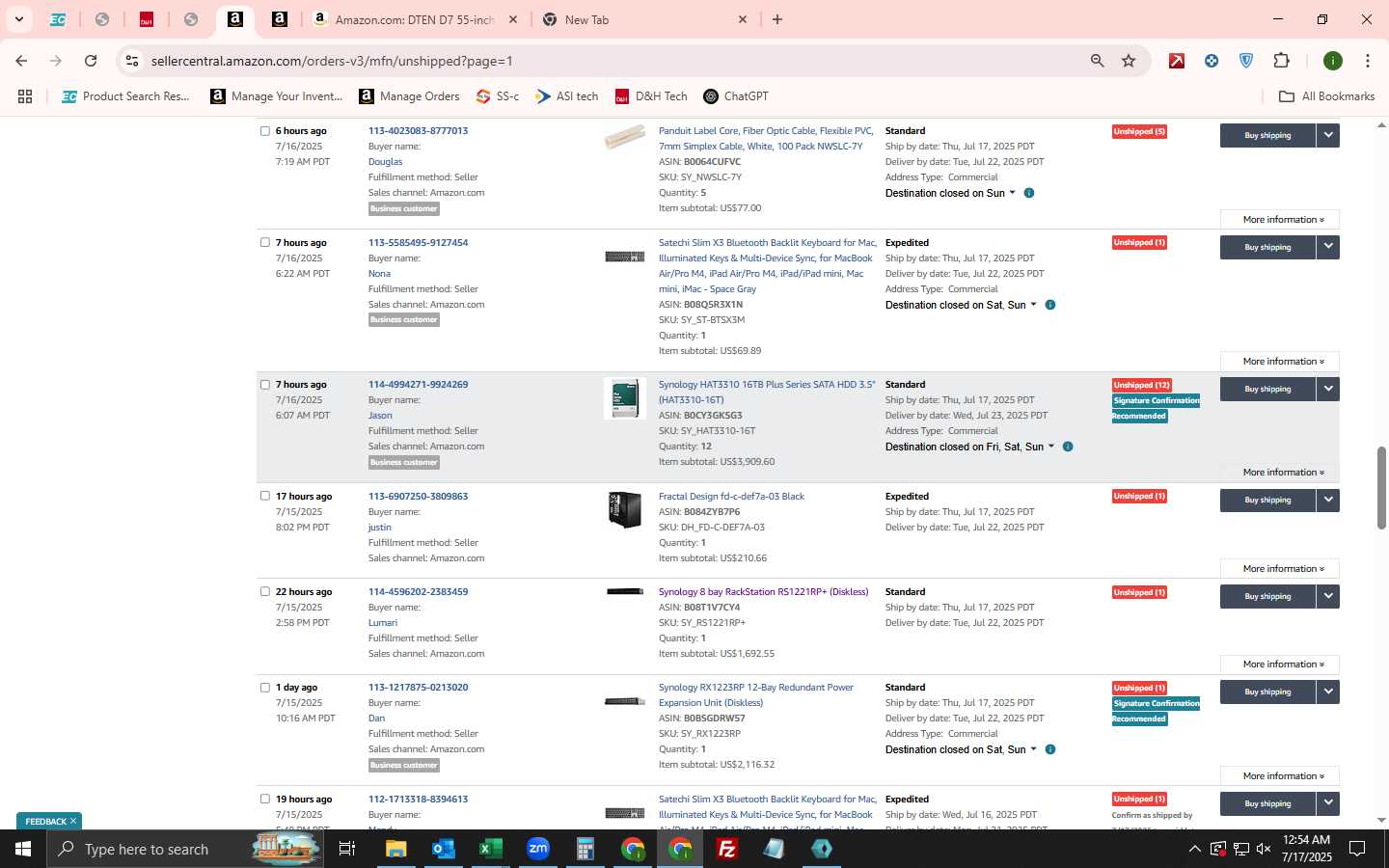Viewport: 1389px width, 868px height.
Task: Click info icon for Nona's destination closed notice
Action: click(1050, 305)
